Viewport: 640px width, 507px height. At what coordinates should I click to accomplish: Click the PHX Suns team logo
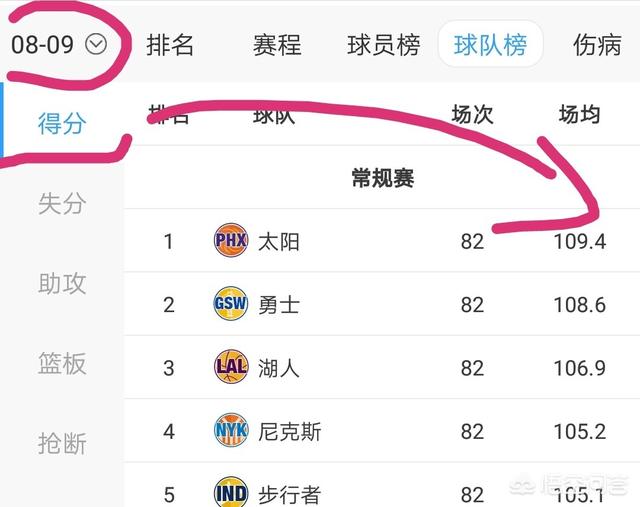pos(231,240)
